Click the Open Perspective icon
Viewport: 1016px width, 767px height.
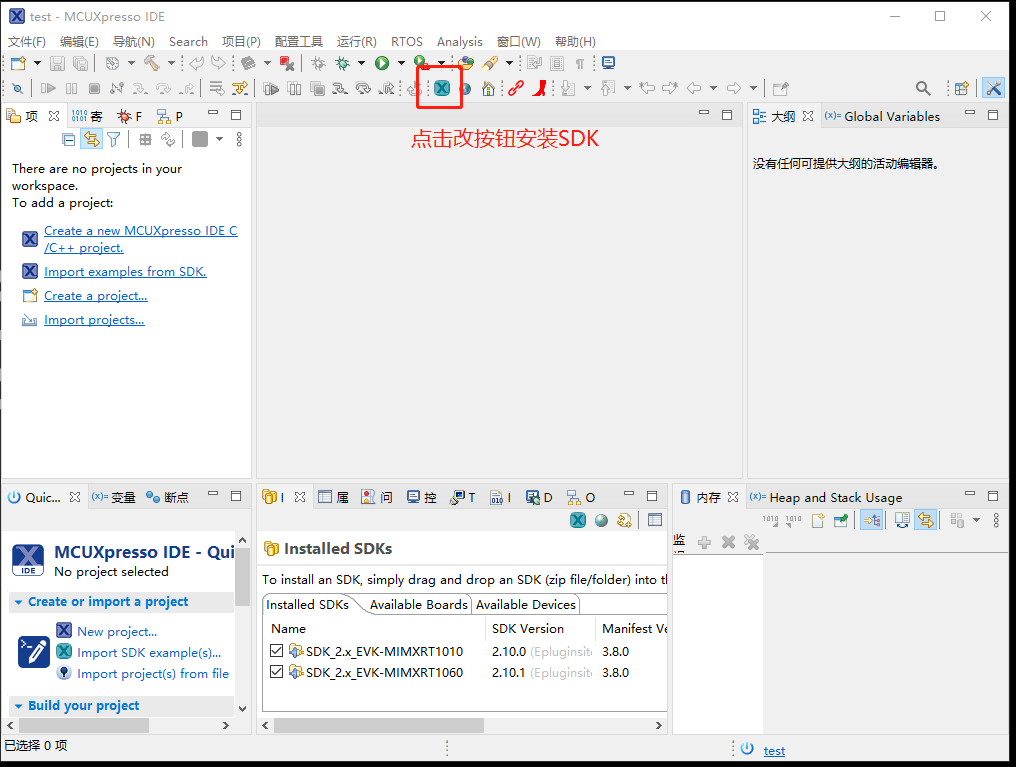point(962,88)
